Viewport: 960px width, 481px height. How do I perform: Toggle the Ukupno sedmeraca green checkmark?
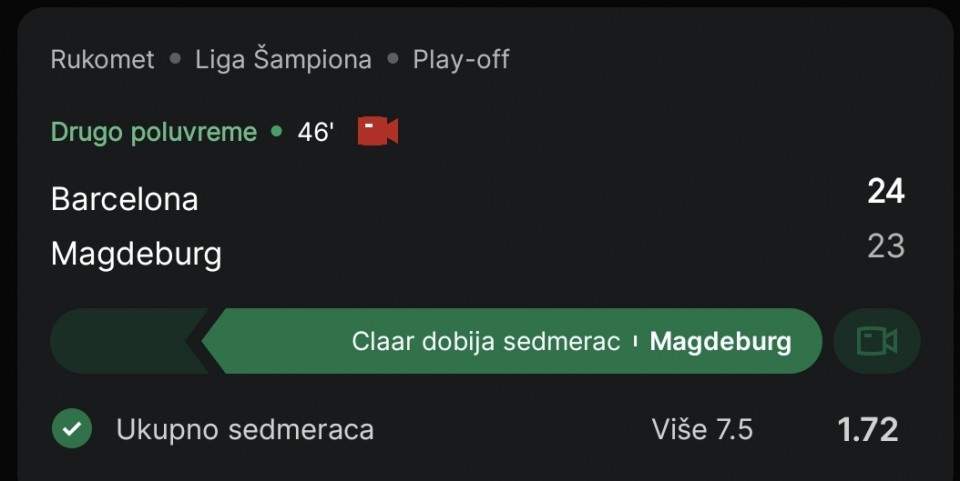pyautogui.click(x=72, y=428)
